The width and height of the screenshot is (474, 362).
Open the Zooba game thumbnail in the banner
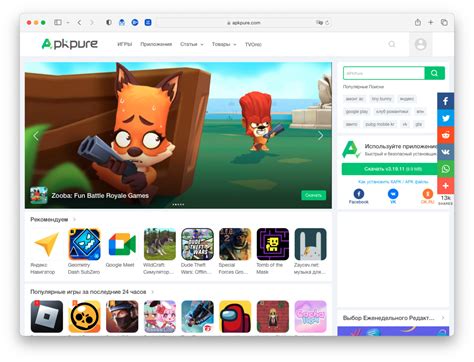coord(39,195)
